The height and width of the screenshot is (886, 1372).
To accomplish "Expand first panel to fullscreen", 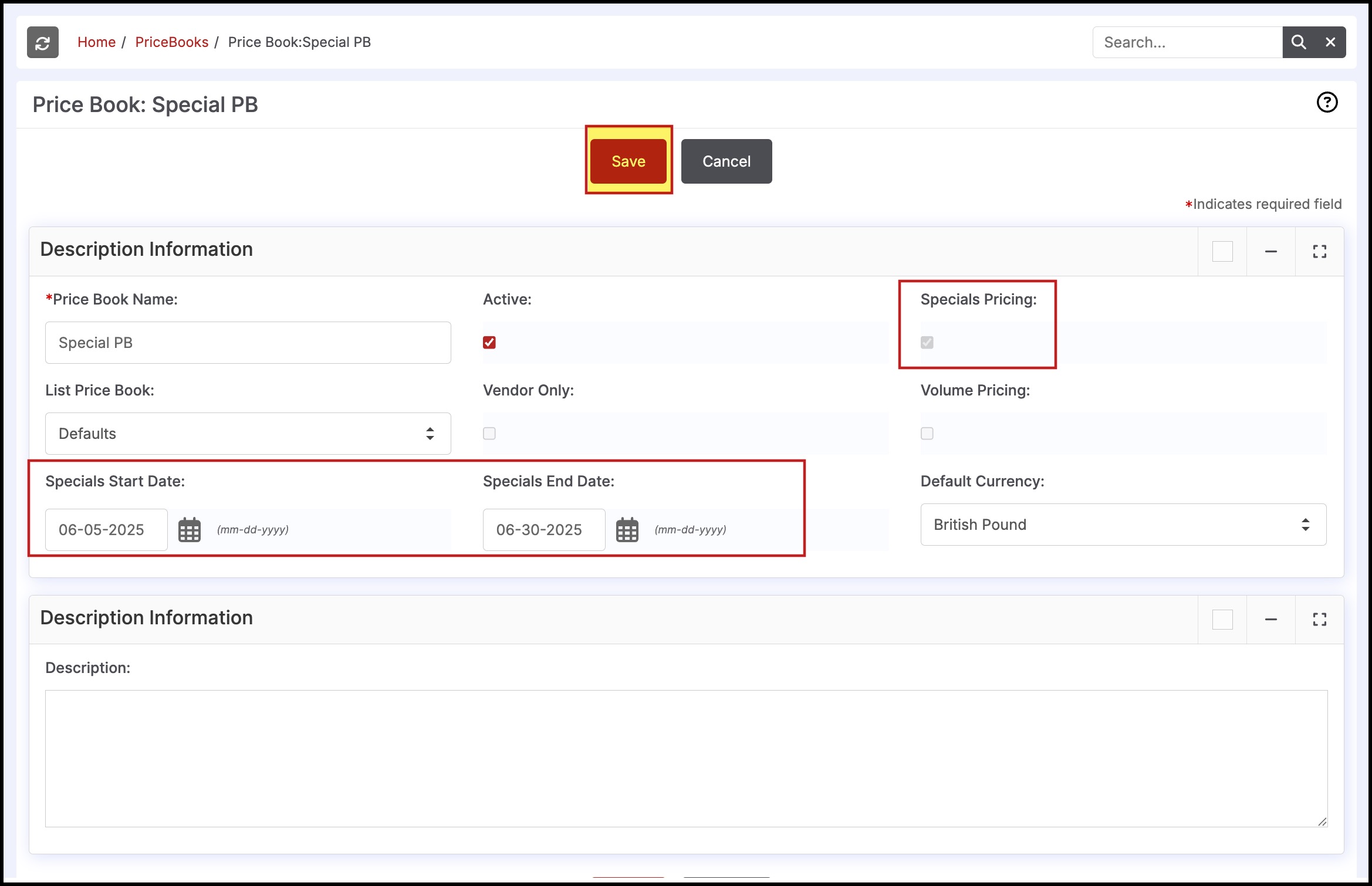I will [1319, 252].
